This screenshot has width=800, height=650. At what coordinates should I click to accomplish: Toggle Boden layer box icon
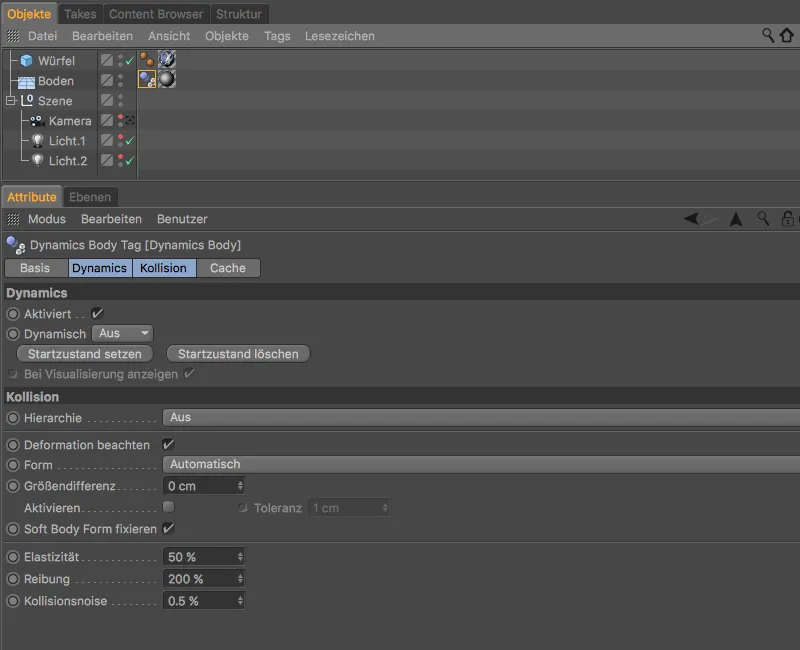[x=107, y=80]
